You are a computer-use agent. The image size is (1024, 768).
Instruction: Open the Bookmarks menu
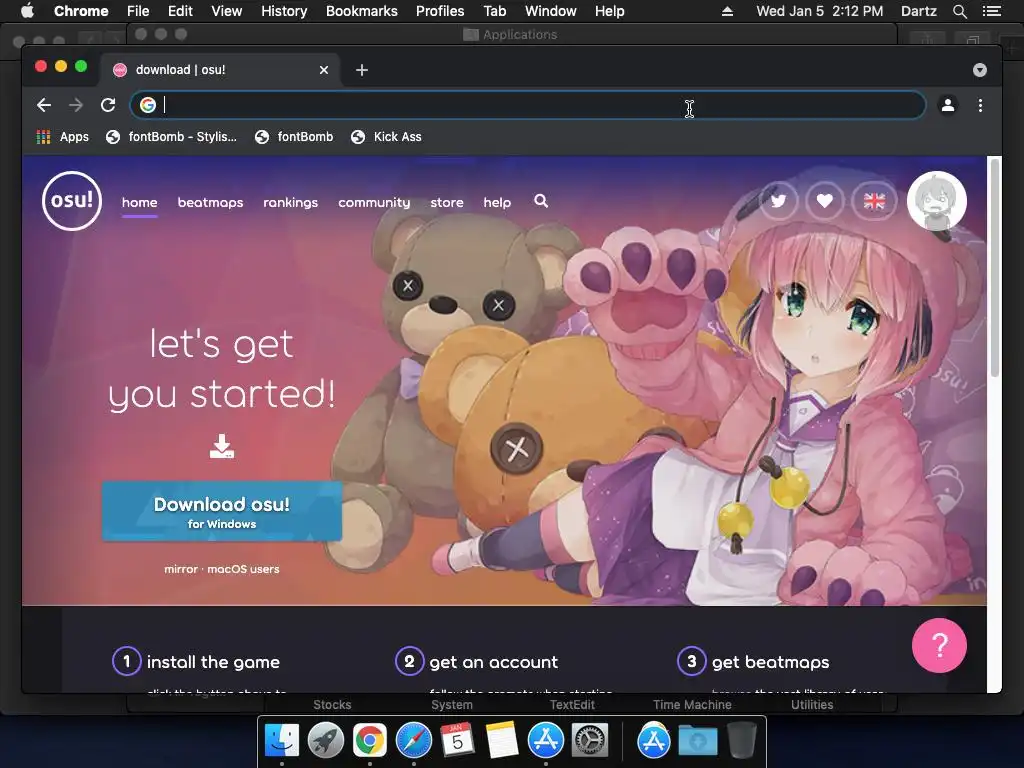(x=362, y=11)
